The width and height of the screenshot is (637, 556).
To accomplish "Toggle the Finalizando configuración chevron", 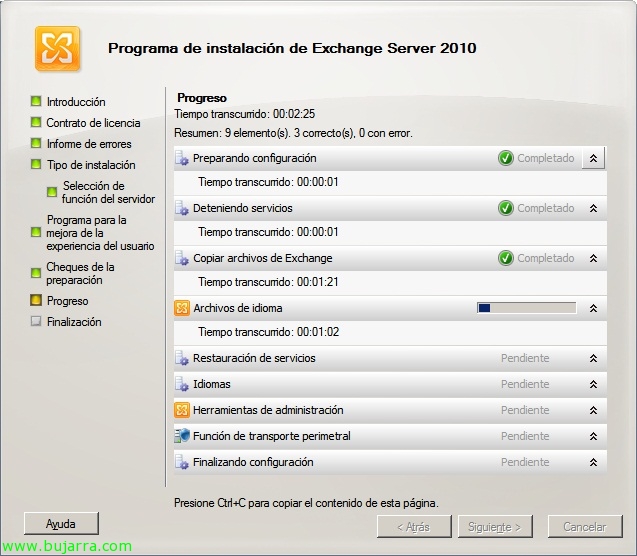I will click(593, 462).
